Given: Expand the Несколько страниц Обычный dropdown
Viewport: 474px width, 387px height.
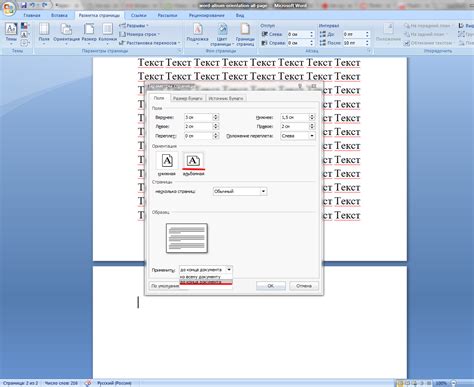Looking at the screenshot, I should click(263, 191).
